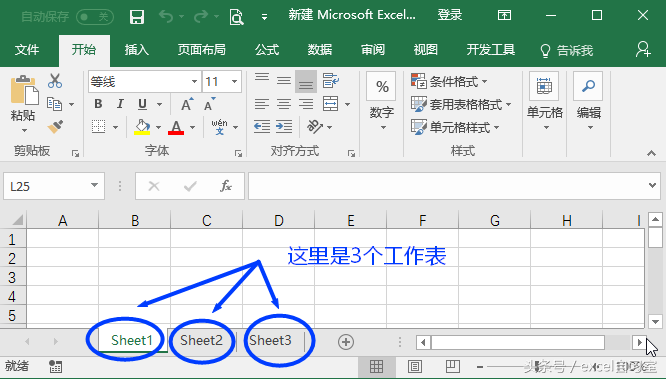Click the Cut scissors icon
The height and width of the screenshot is (379, 666).
[x=55, y=81]
